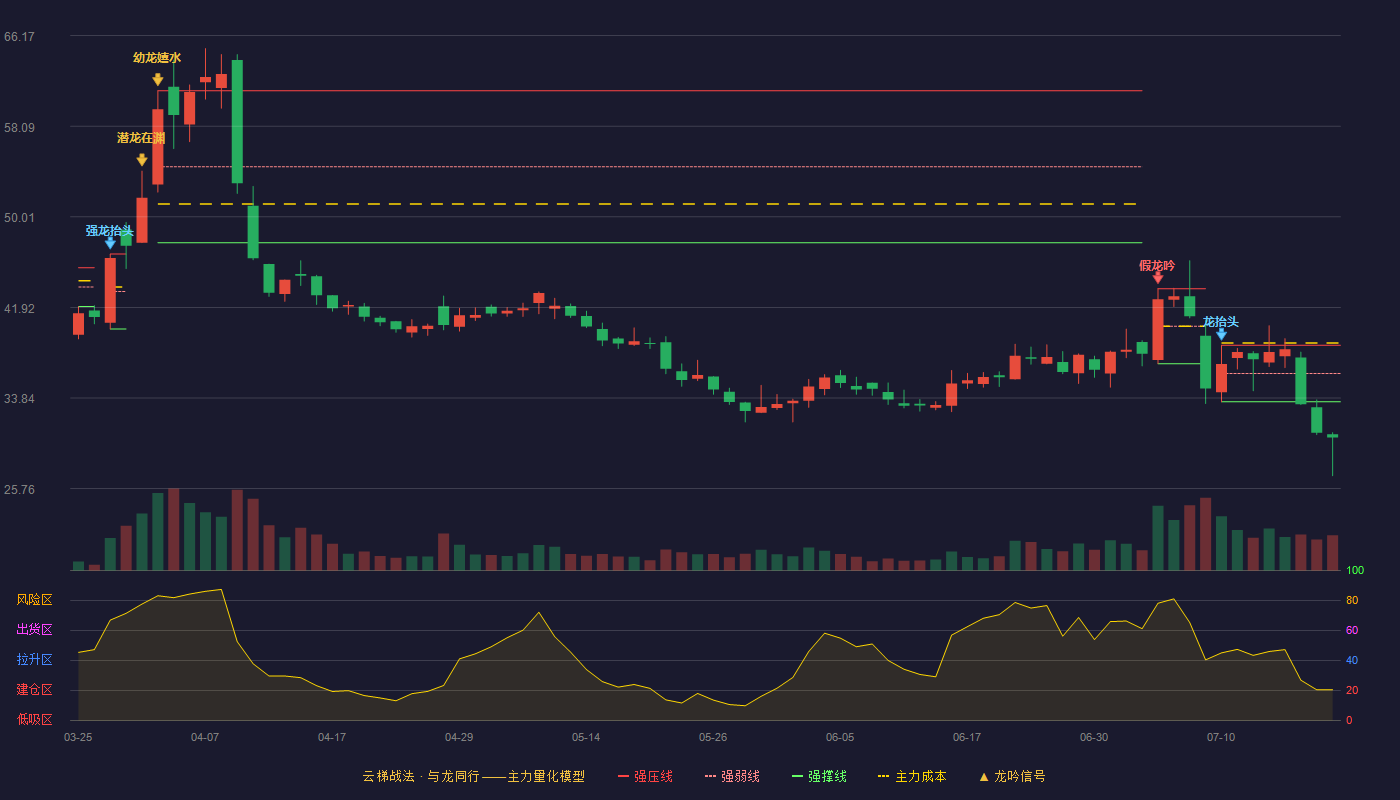Toggle the 强撑线 legend entry
1400x800 pixels.
[819, 776]
